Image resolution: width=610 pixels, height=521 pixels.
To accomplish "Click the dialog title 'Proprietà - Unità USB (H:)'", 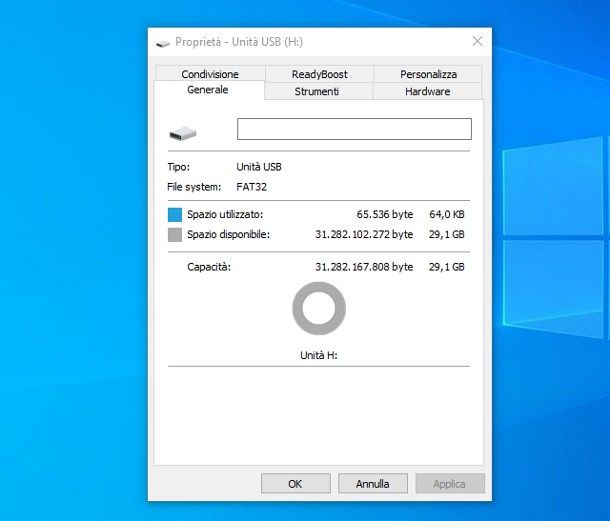I will 239,42.
